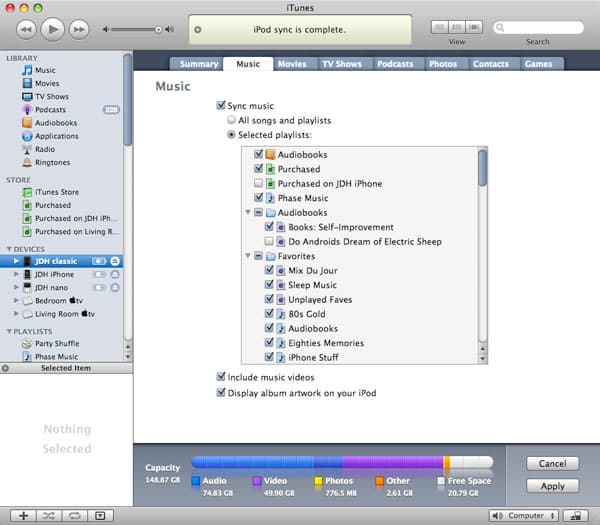Expand the Bedroom Apple TV device
Image resolution: width=600 pixels, height=525 pixels.
click(16, 300)
